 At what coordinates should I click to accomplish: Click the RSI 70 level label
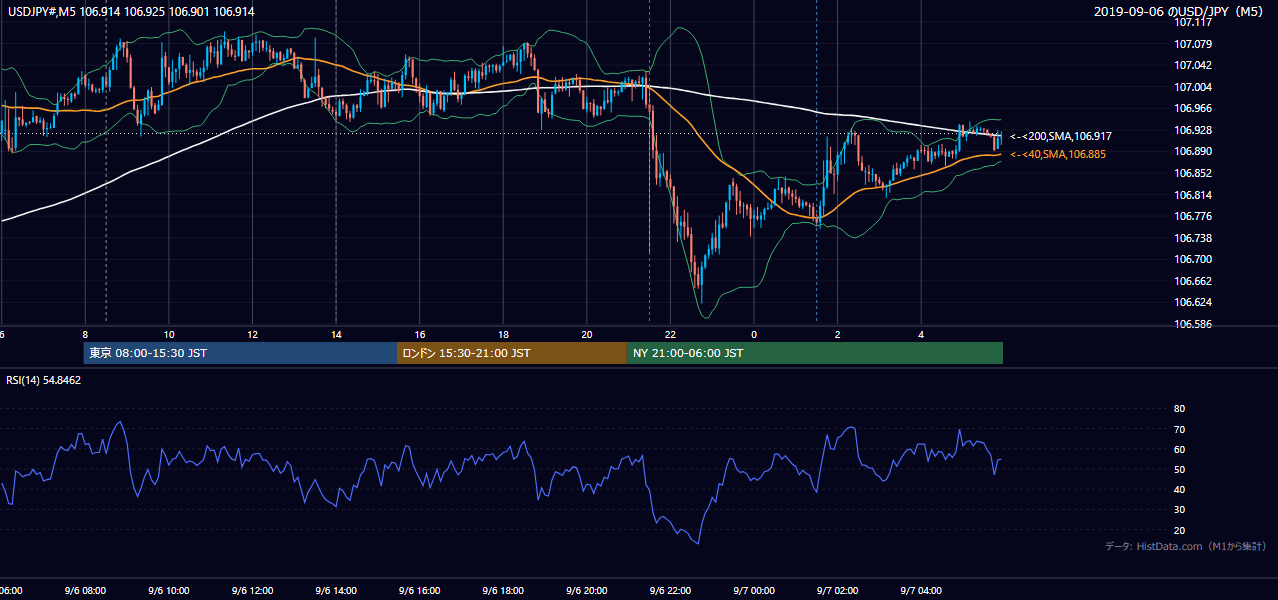point(1180,429)
